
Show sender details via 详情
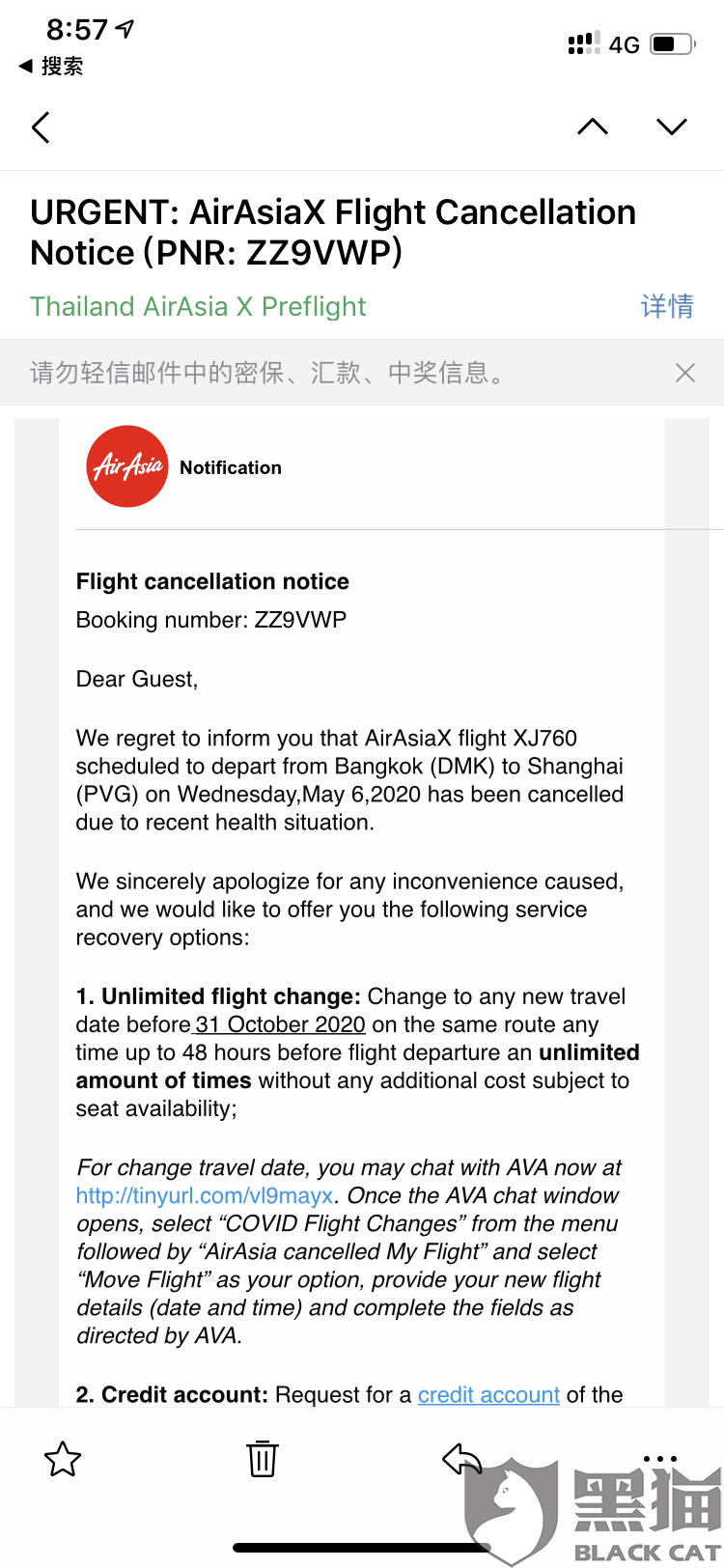(x=667, y=307)
